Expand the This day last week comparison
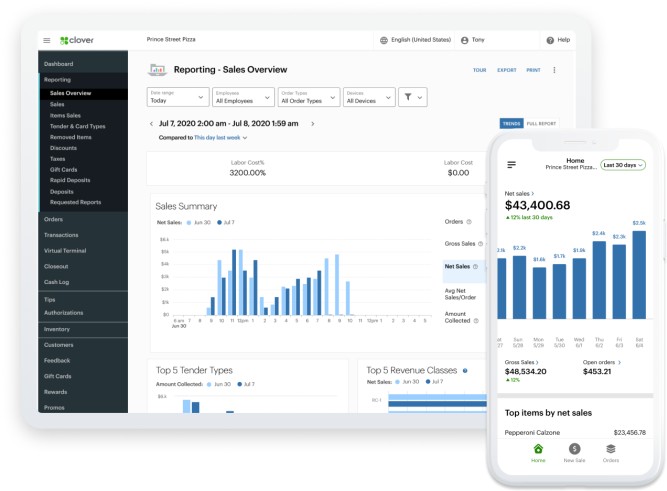 (220, 137)
